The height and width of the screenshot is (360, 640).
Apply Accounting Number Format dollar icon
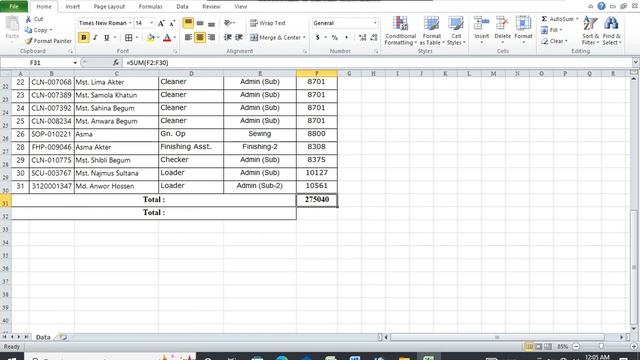[318, 38]
